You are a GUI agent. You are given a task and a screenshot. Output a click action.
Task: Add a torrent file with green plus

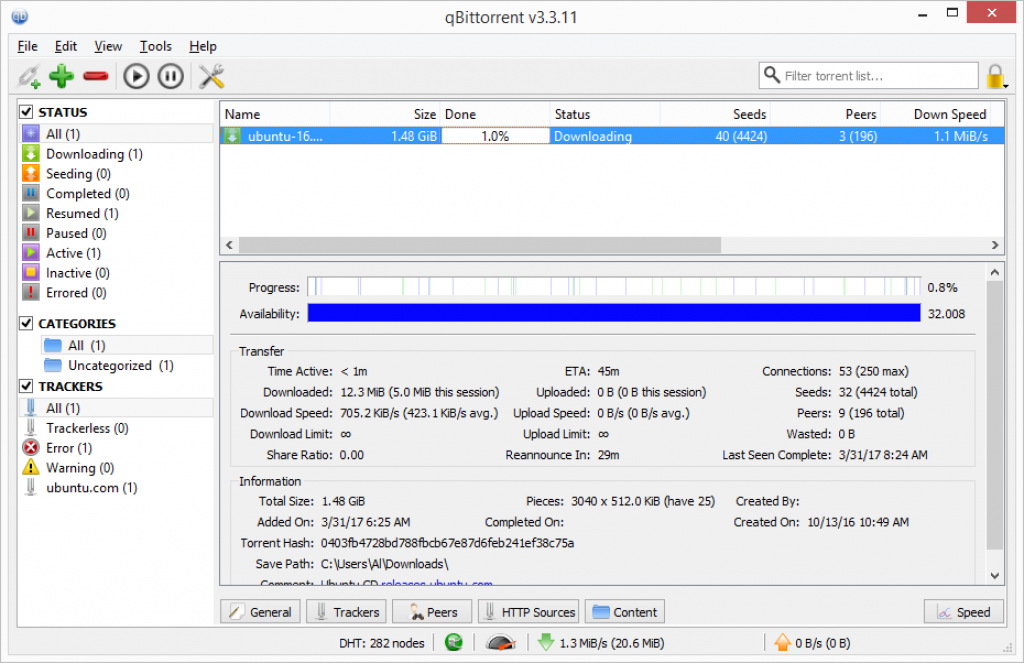point(61,76)
